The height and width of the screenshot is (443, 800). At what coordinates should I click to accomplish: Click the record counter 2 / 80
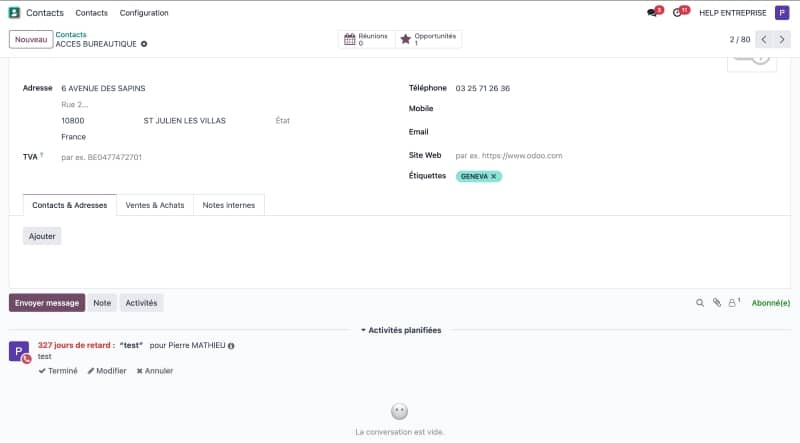pyautogui.click(x=739, y=39)
